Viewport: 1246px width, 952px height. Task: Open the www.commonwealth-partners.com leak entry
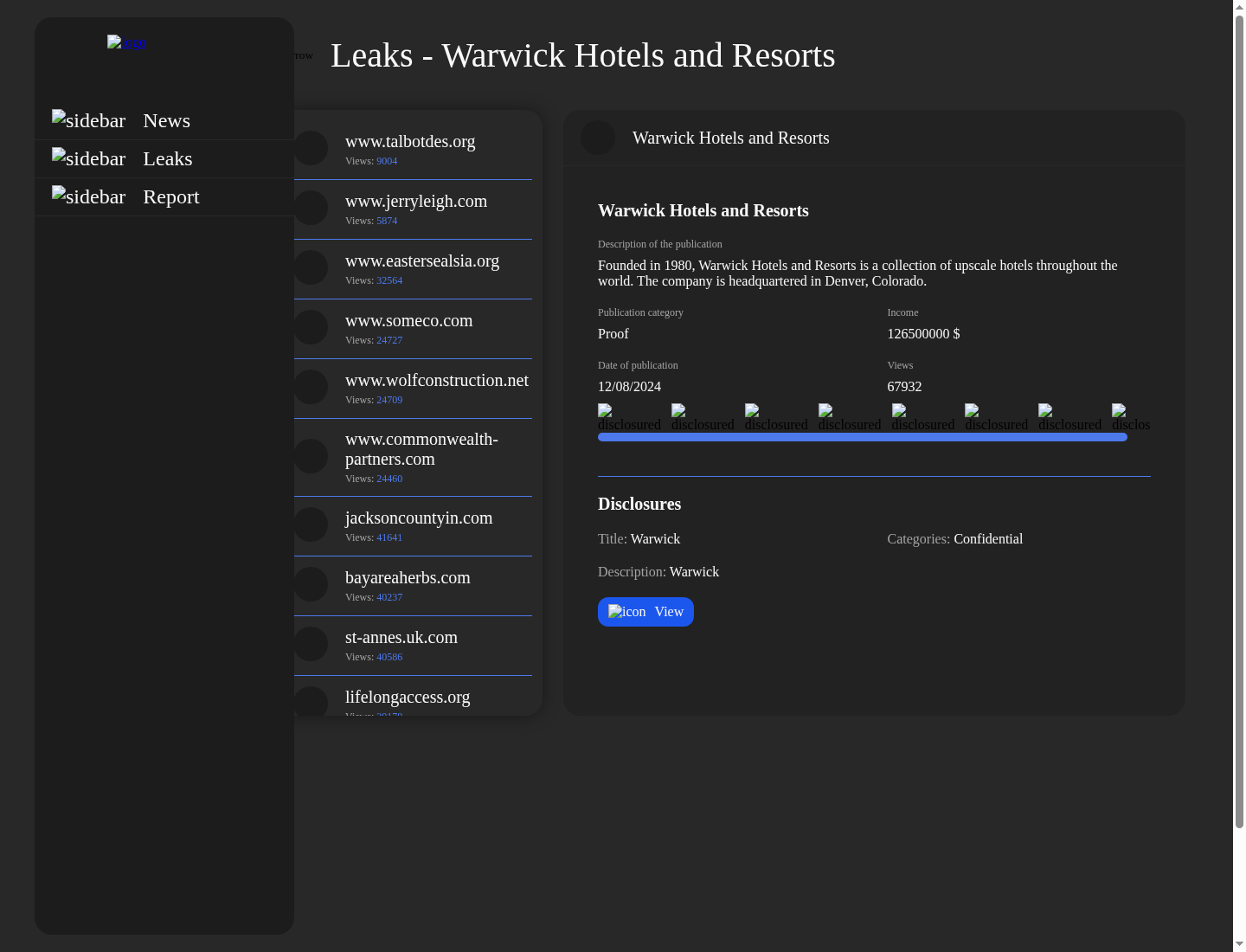pyautogui.click(x=413, y=458)
